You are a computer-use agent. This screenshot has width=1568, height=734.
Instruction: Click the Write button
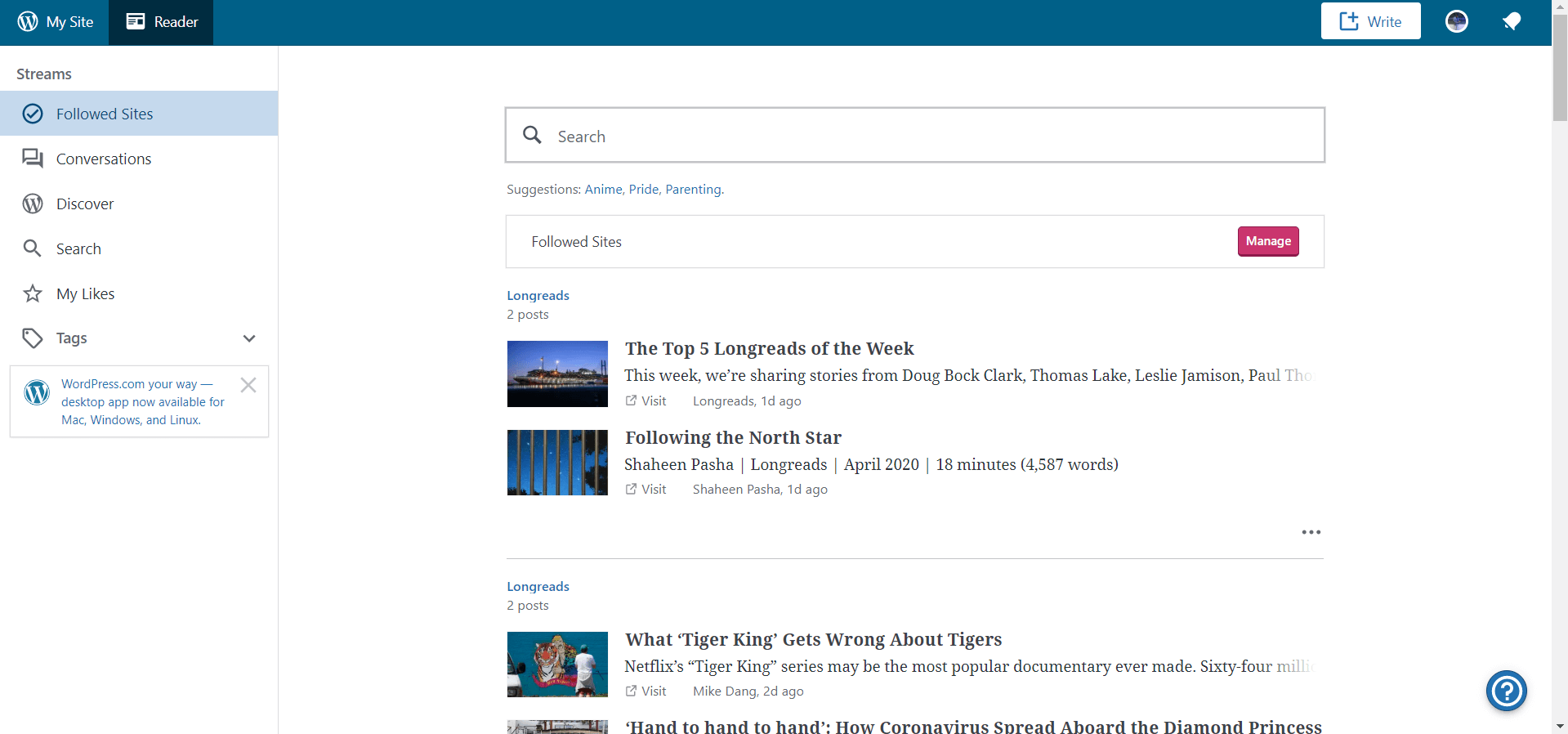pyautogui.click(x=1370, y=21)
